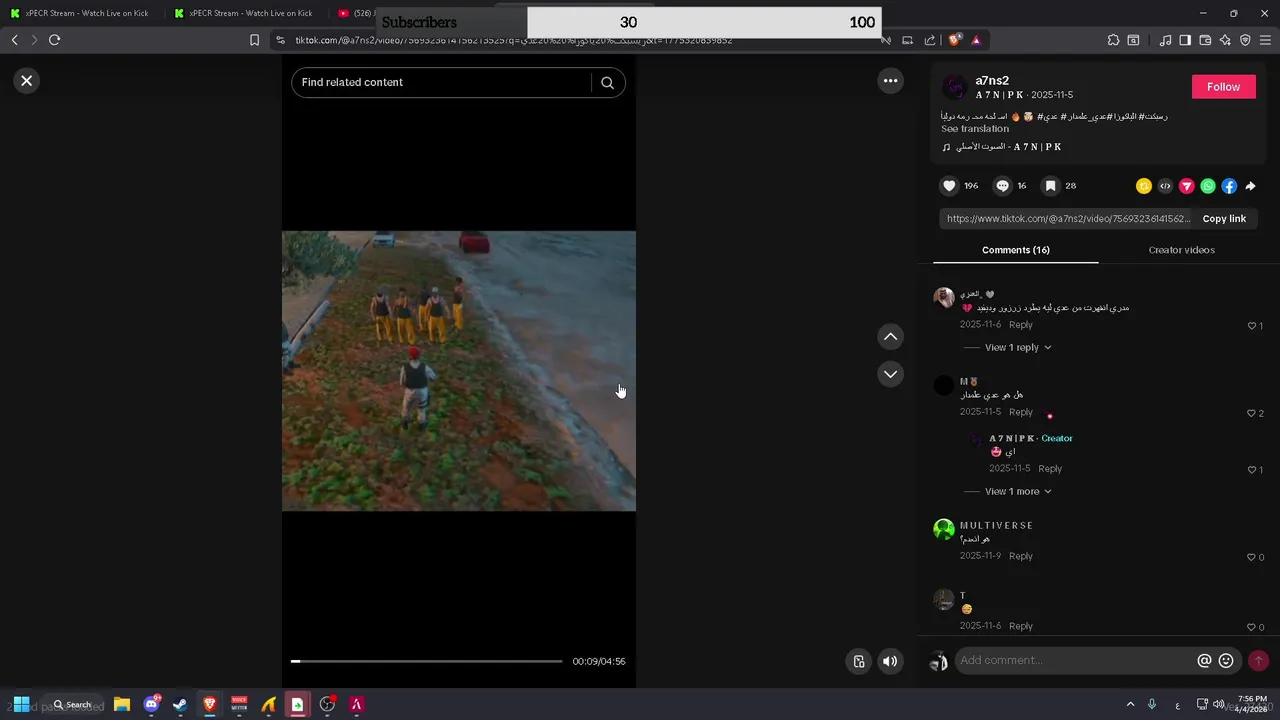Share the video to WhatsApp
The height and width of the screenshot is (720, 1280).
[x=1208, y=186]
